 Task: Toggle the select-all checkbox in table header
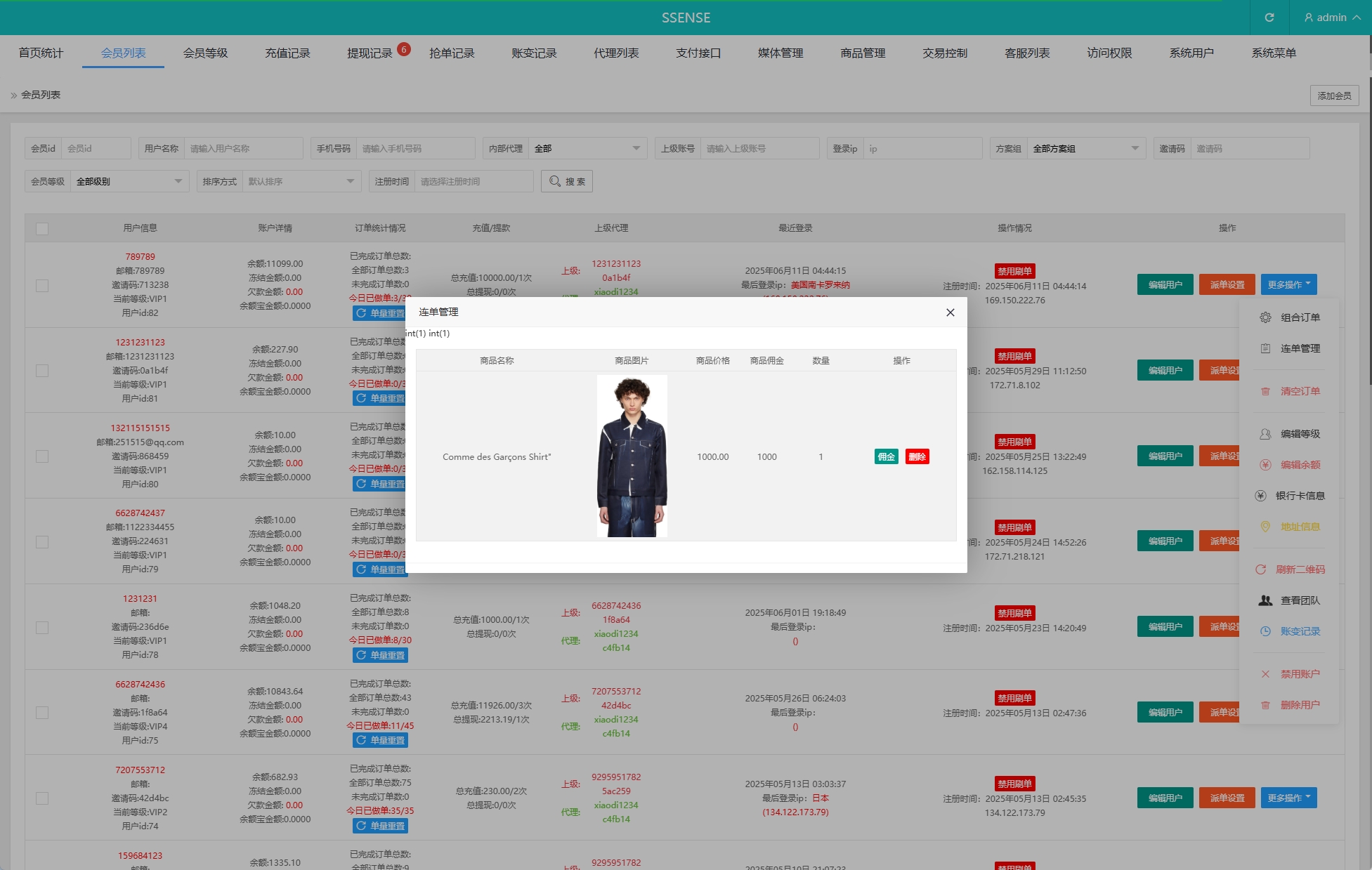[42, 228]
